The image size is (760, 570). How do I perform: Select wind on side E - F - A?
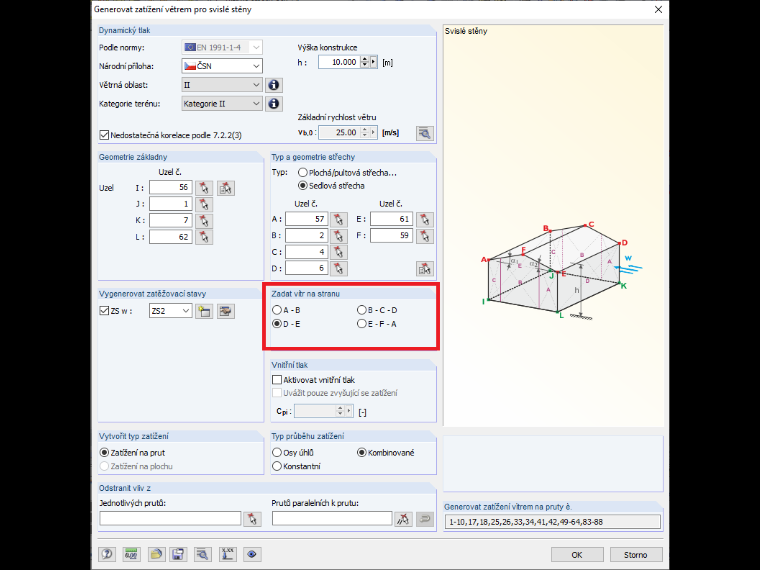(x=362, y=324)
